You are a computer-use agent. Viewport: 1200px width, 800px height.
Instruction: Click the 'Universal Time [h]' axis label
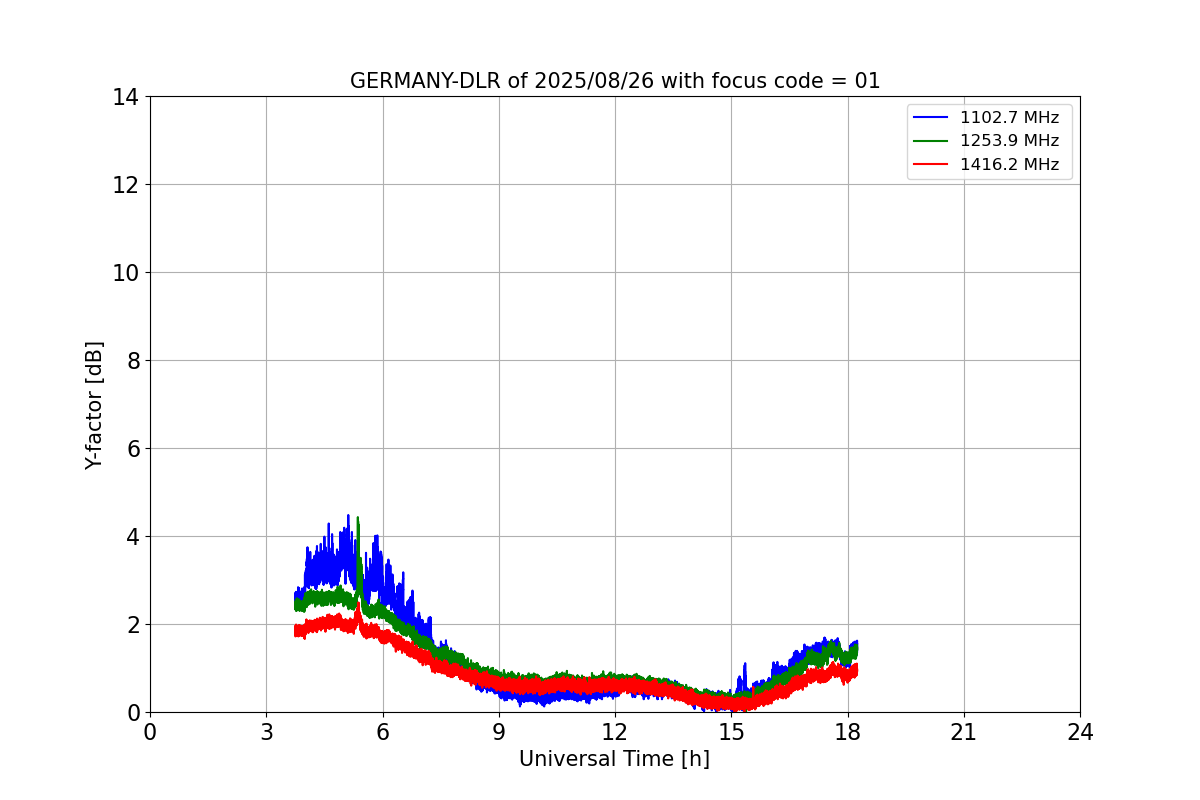614,759
